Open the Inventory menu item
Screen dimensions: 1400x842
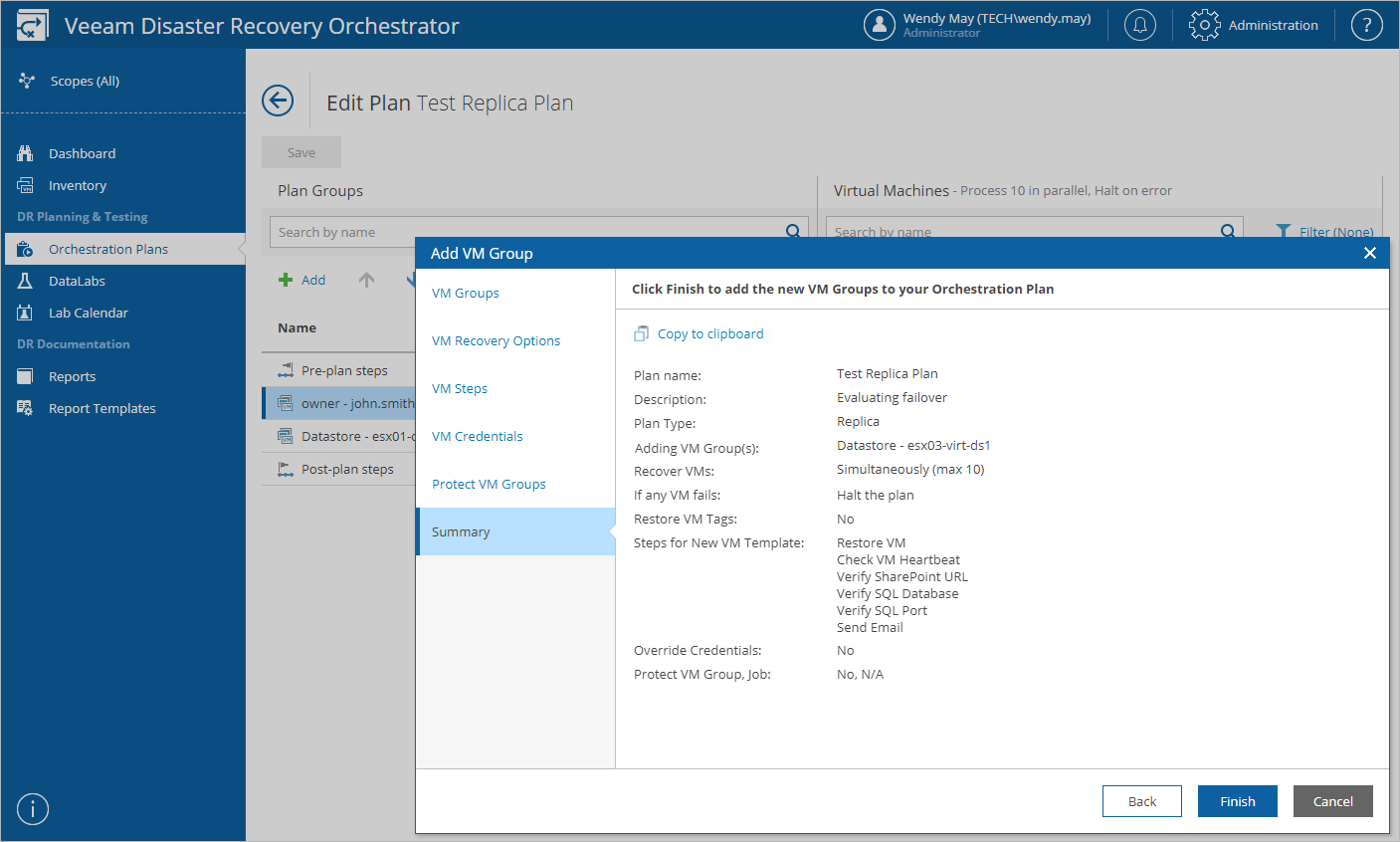(123, 185)
